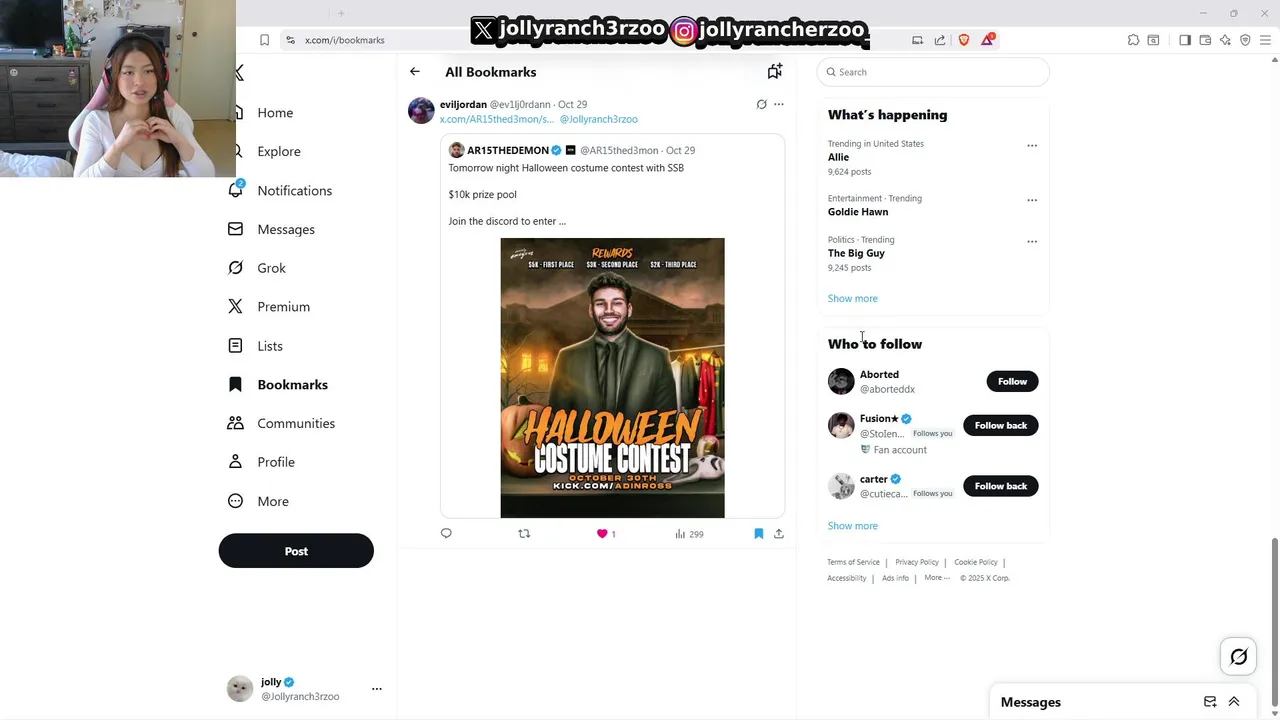Open Messages in the sidebar

point(286,230)
